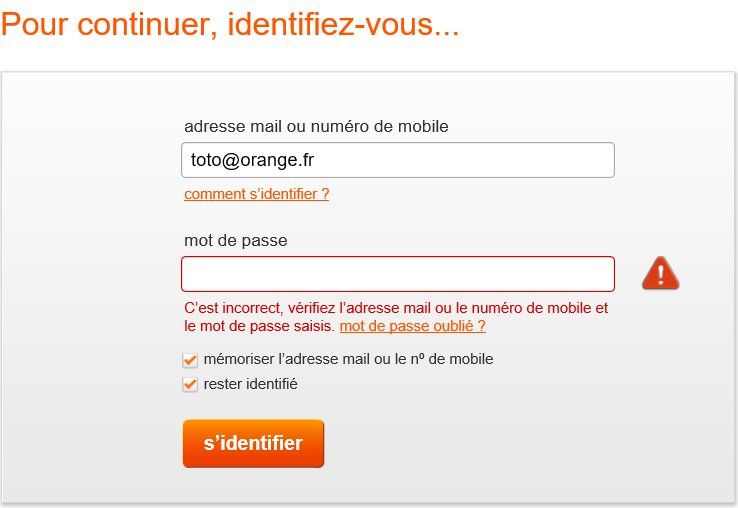This screenshot has height=508, width=738.
Task: Toggle the "rester identifié" checkbox
Action: click(x=190, y=385)
